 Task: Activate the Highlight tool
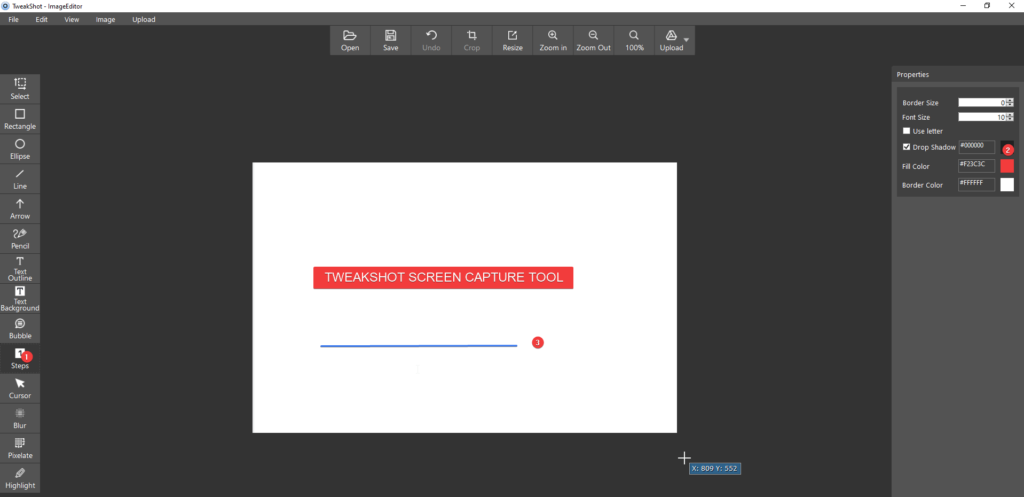coord(20,479)
